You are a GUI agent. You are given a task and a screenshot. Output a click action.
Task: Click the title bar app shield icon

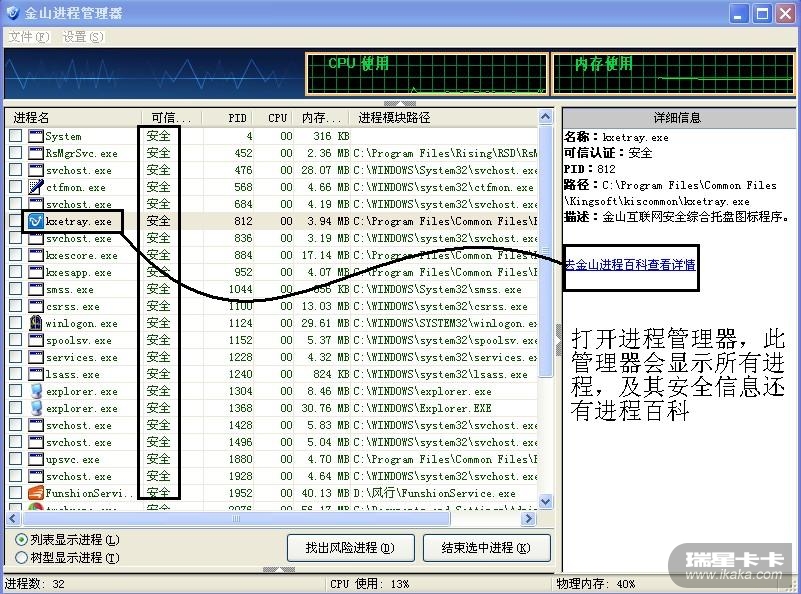tap(13, 13)
